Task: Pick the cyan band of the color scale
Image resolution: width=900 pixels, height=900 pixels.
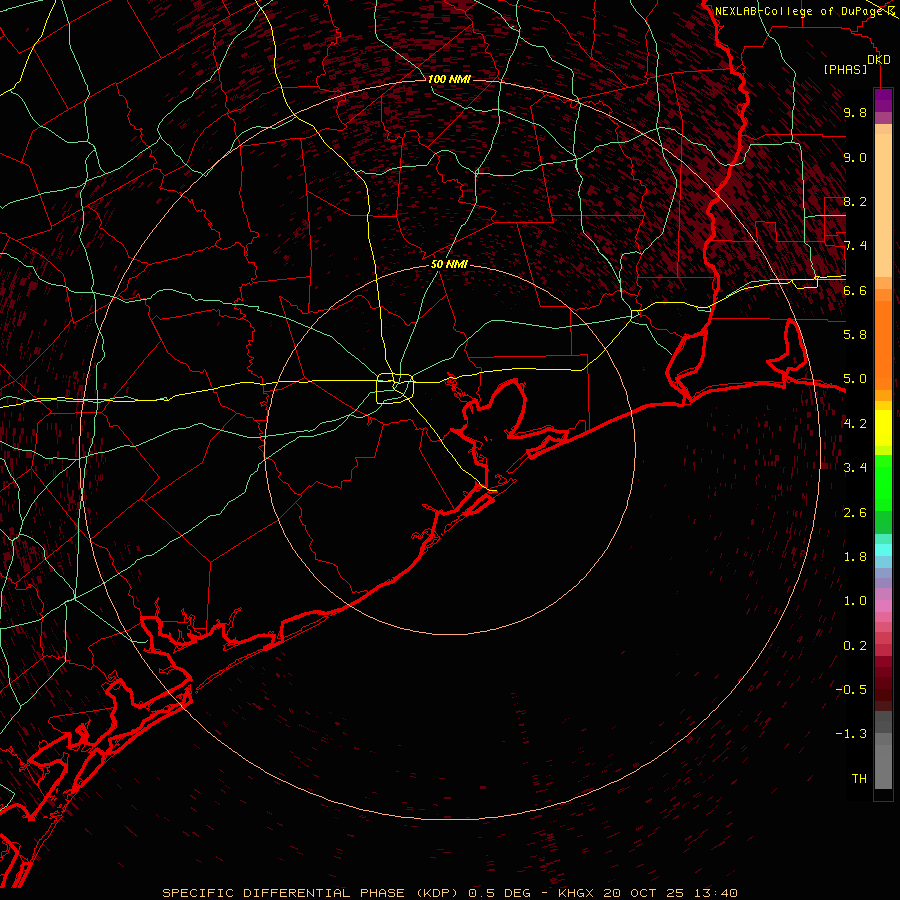Action: click(883, 550)
